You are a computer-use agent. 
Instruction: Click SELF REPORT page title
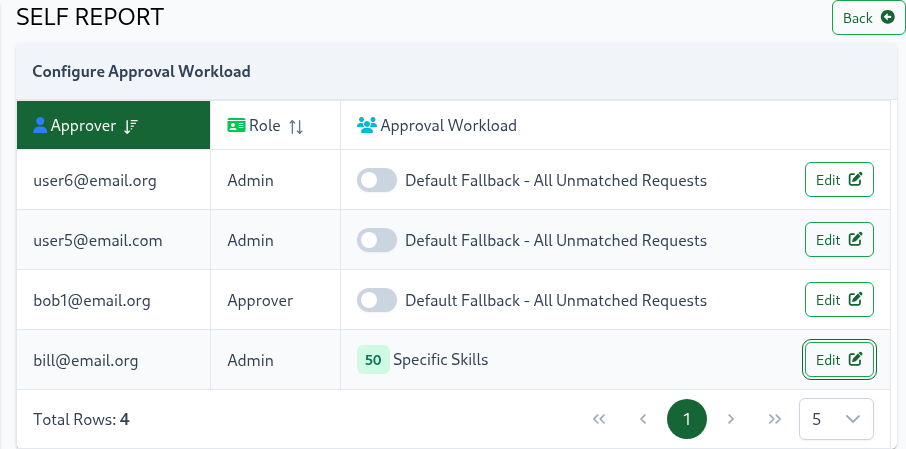[90, 17]
